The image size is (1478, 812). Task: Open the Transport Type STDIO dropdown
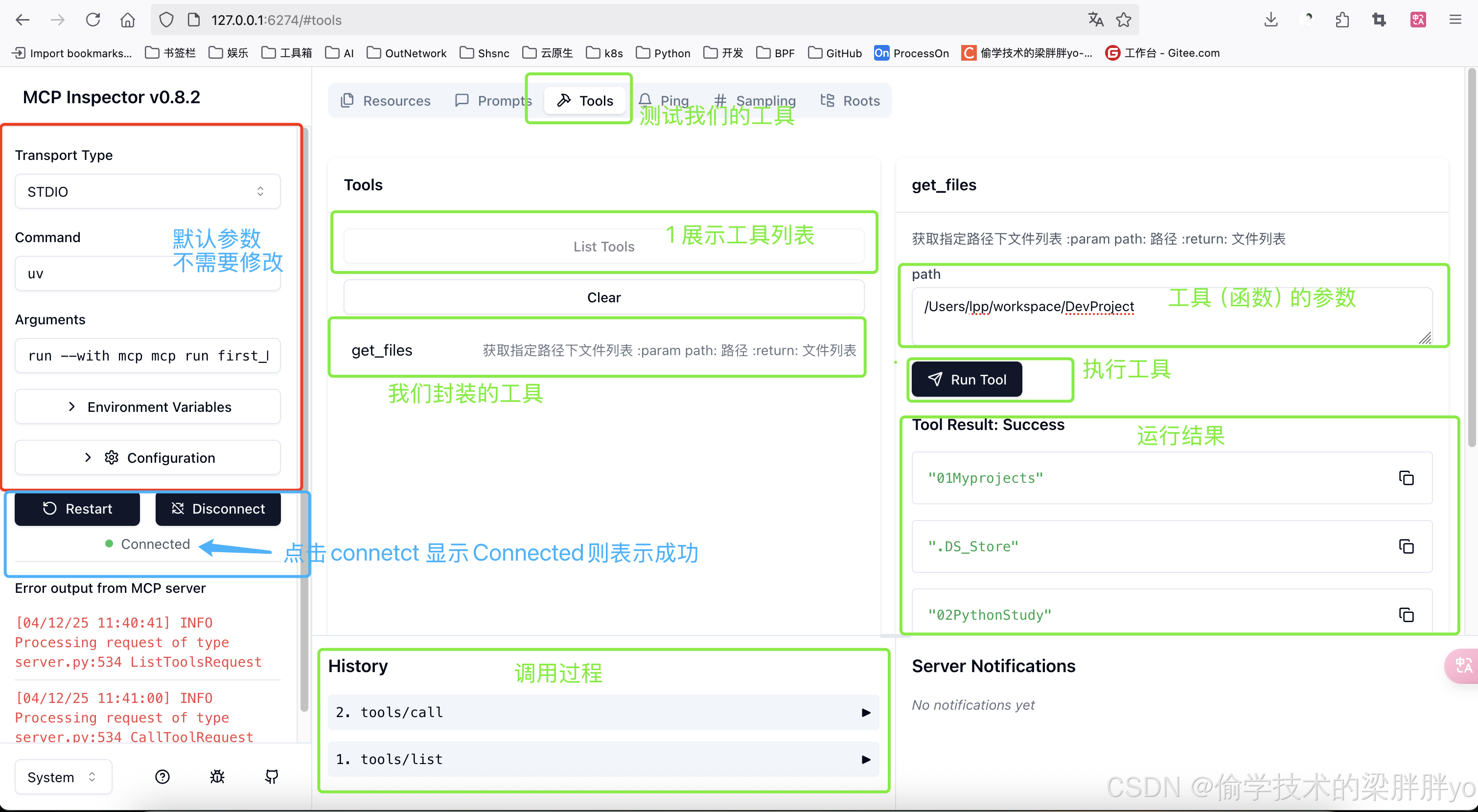147,192
